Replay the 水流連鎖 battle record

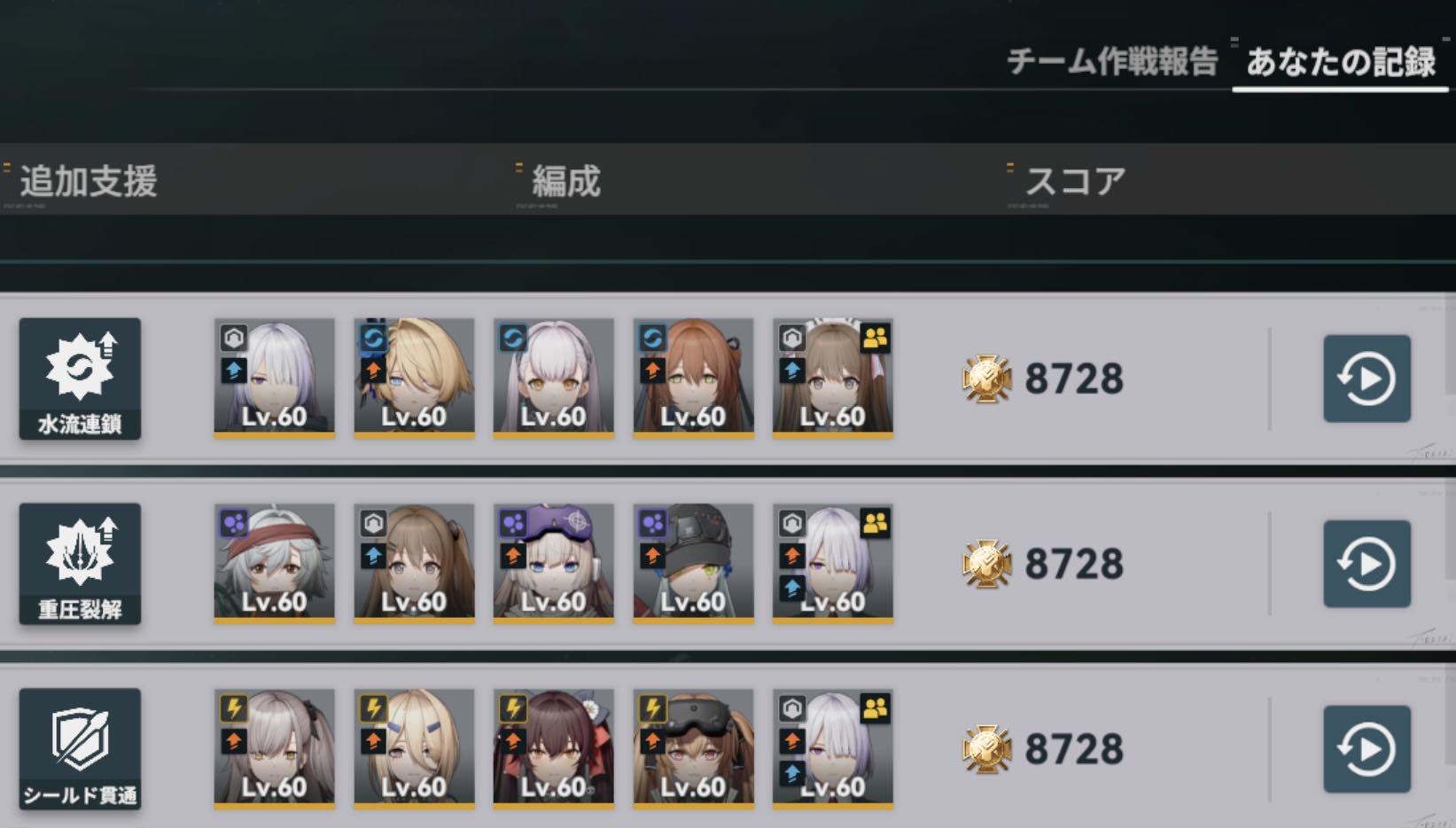coord(1366,379)
